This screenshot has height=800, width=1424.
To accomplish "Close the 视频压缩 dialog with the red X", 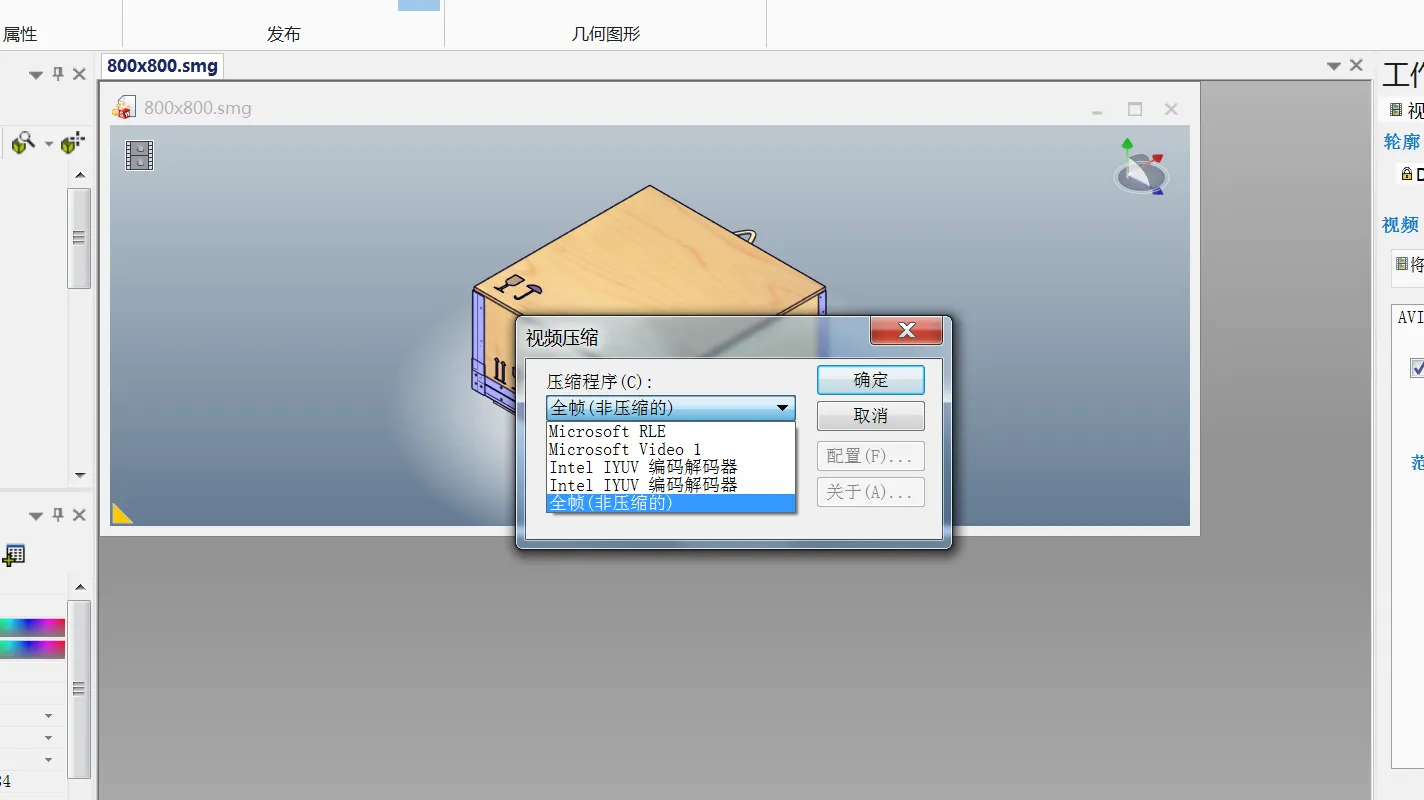I will pos(906,330).
